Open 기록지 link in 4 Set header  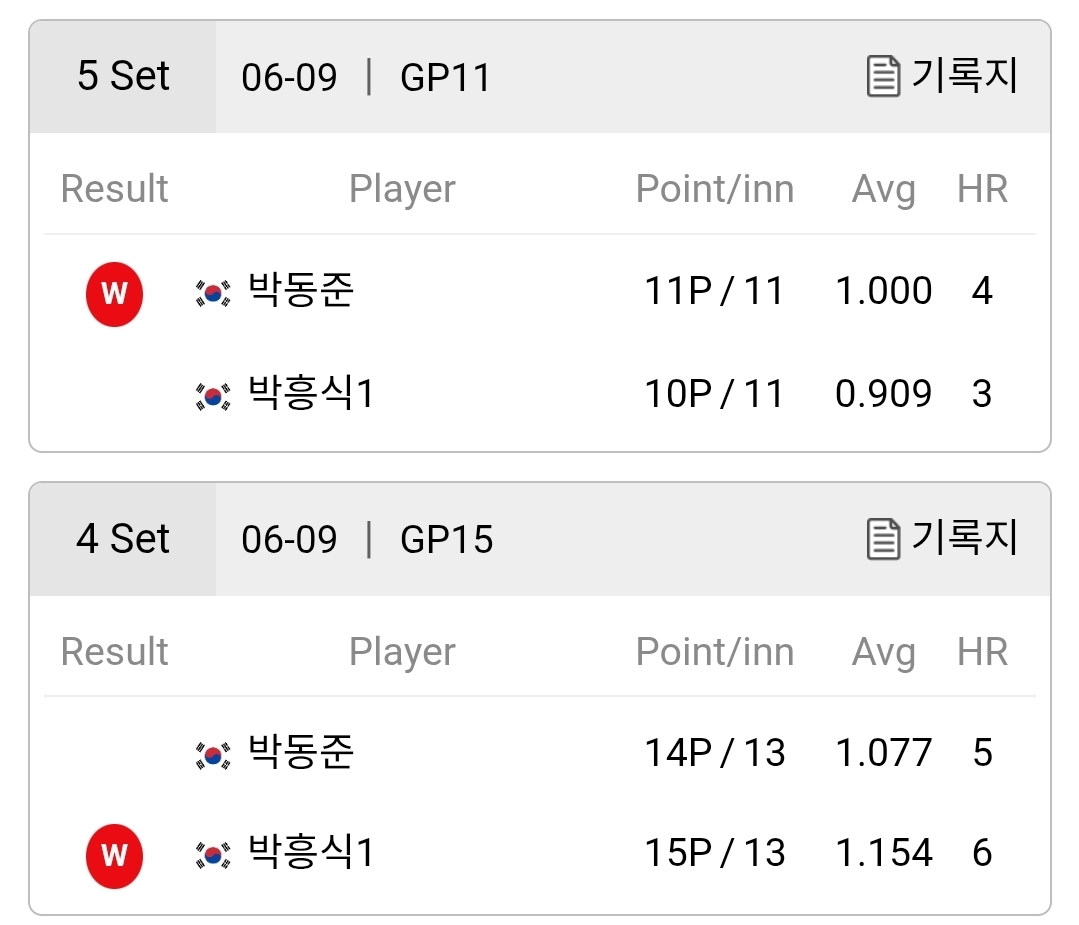click(x=964, y=537)
